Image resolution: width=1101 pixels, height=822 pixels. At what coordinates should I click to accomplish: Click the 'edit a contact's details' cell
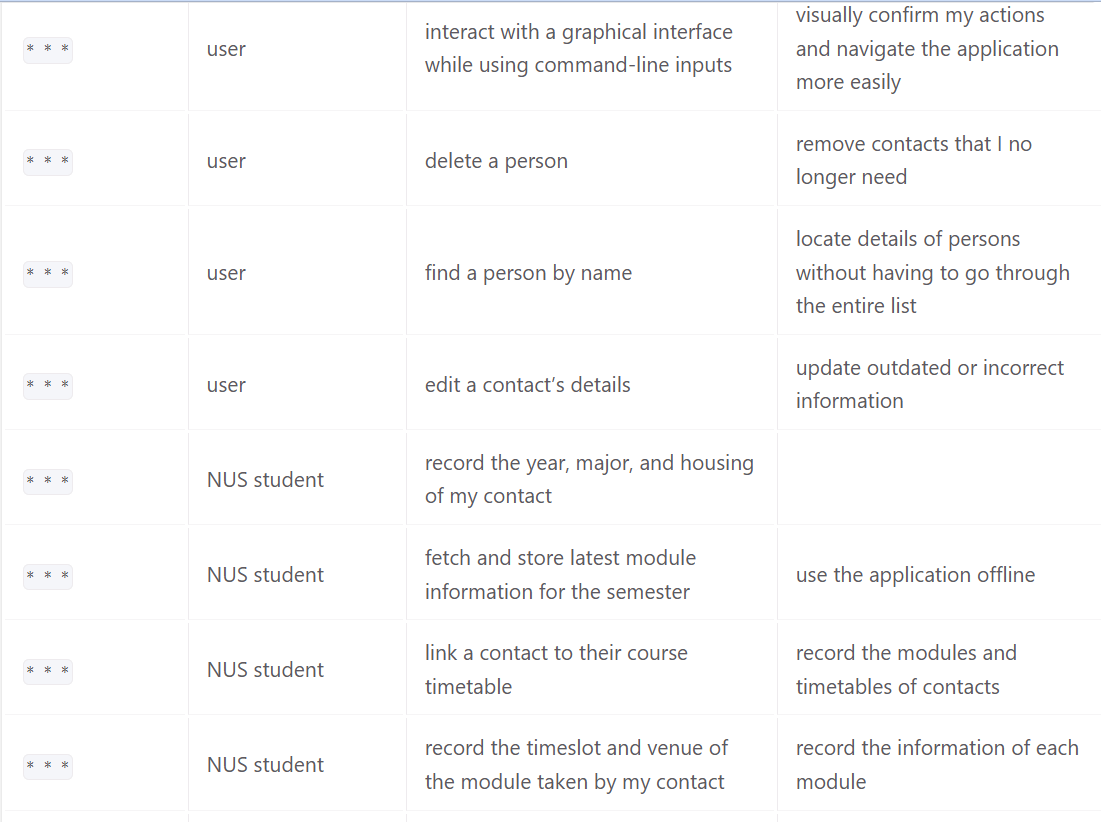(592, 385)
